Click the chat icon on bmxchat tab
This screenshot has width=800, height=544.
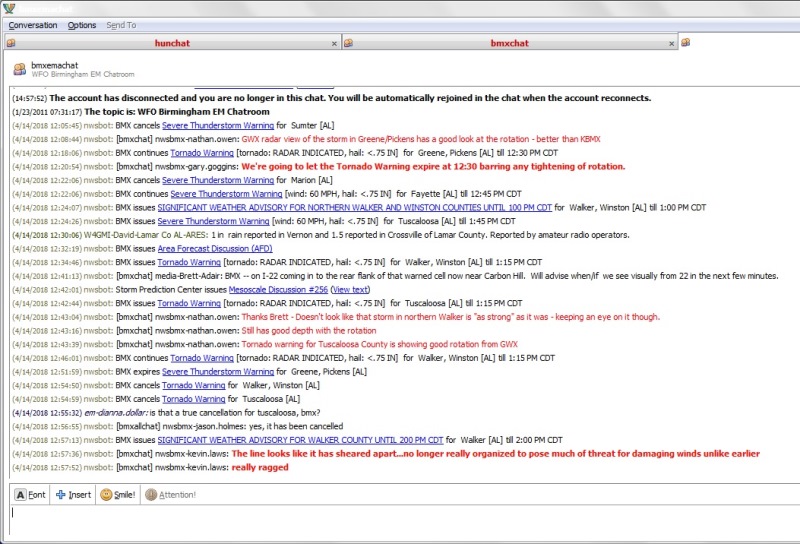[x=349, y=44]
